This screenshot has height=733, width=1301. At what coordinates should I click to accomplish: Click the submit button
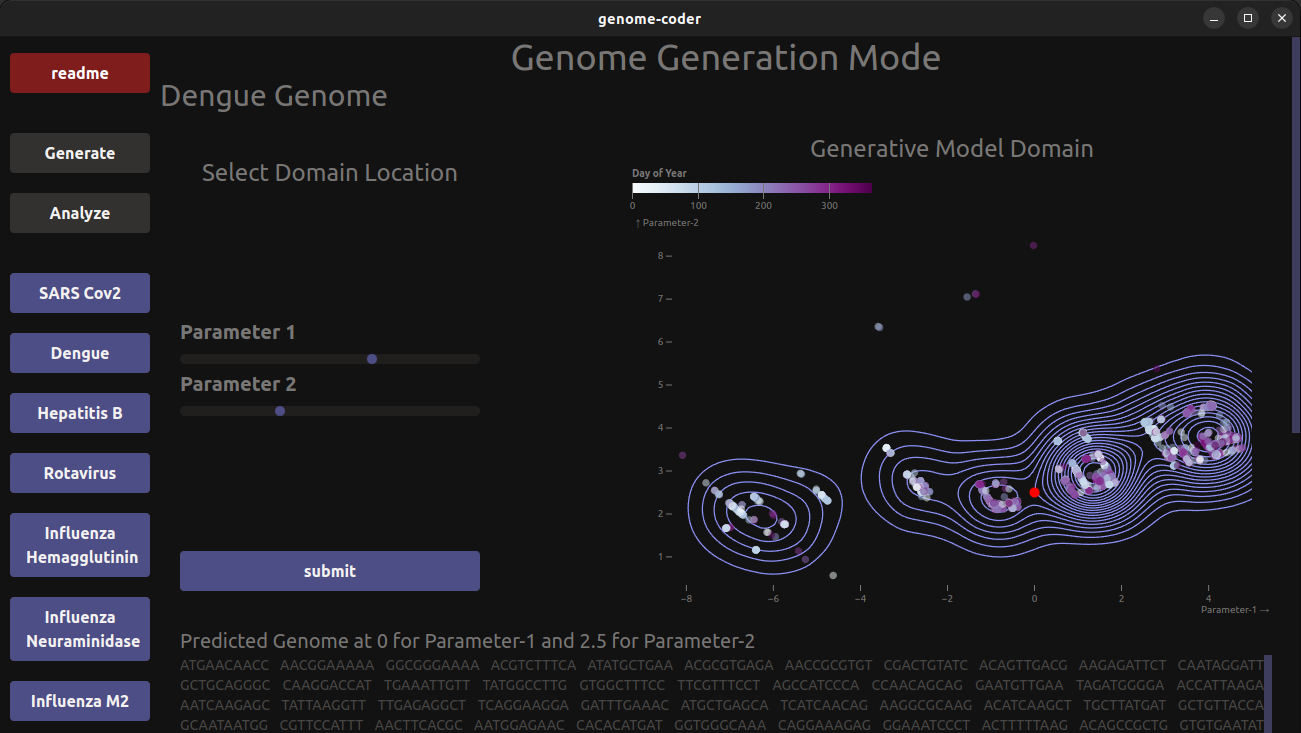pyautogui.click(x=330, y=571)
